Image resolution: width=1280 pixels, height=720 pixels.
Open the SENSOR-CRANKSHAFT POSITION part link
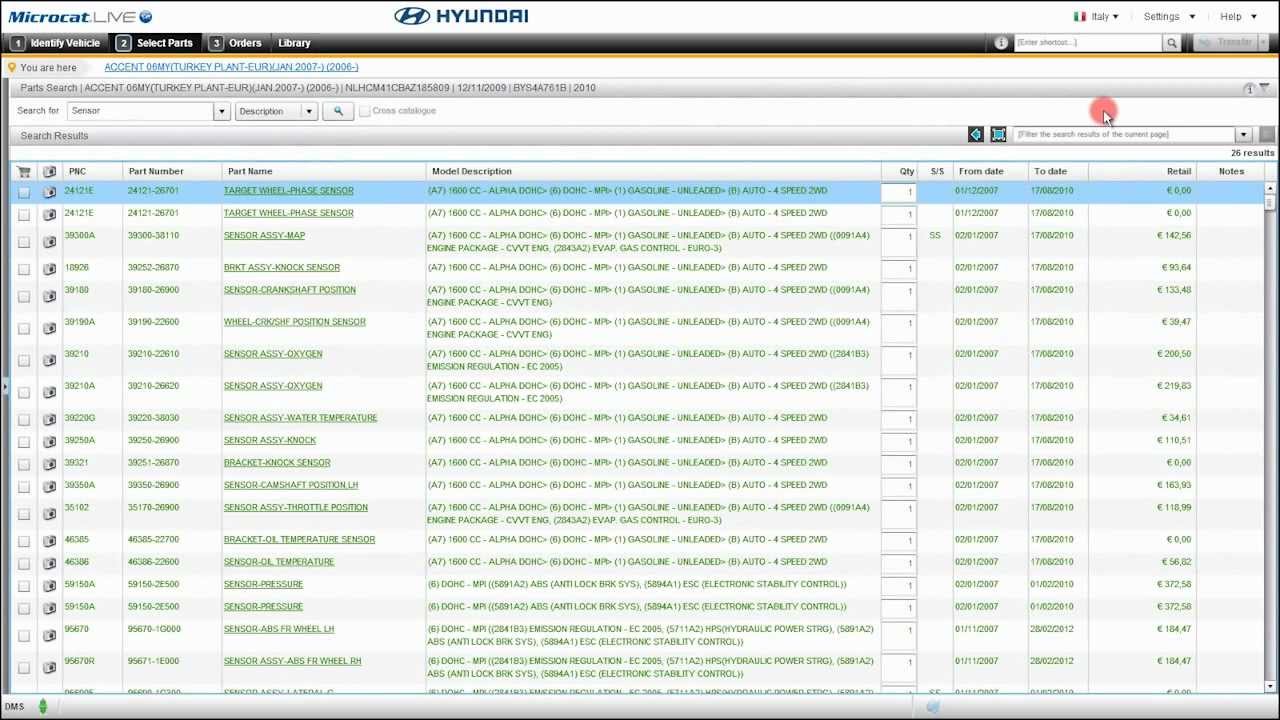(x=289, y=290)
